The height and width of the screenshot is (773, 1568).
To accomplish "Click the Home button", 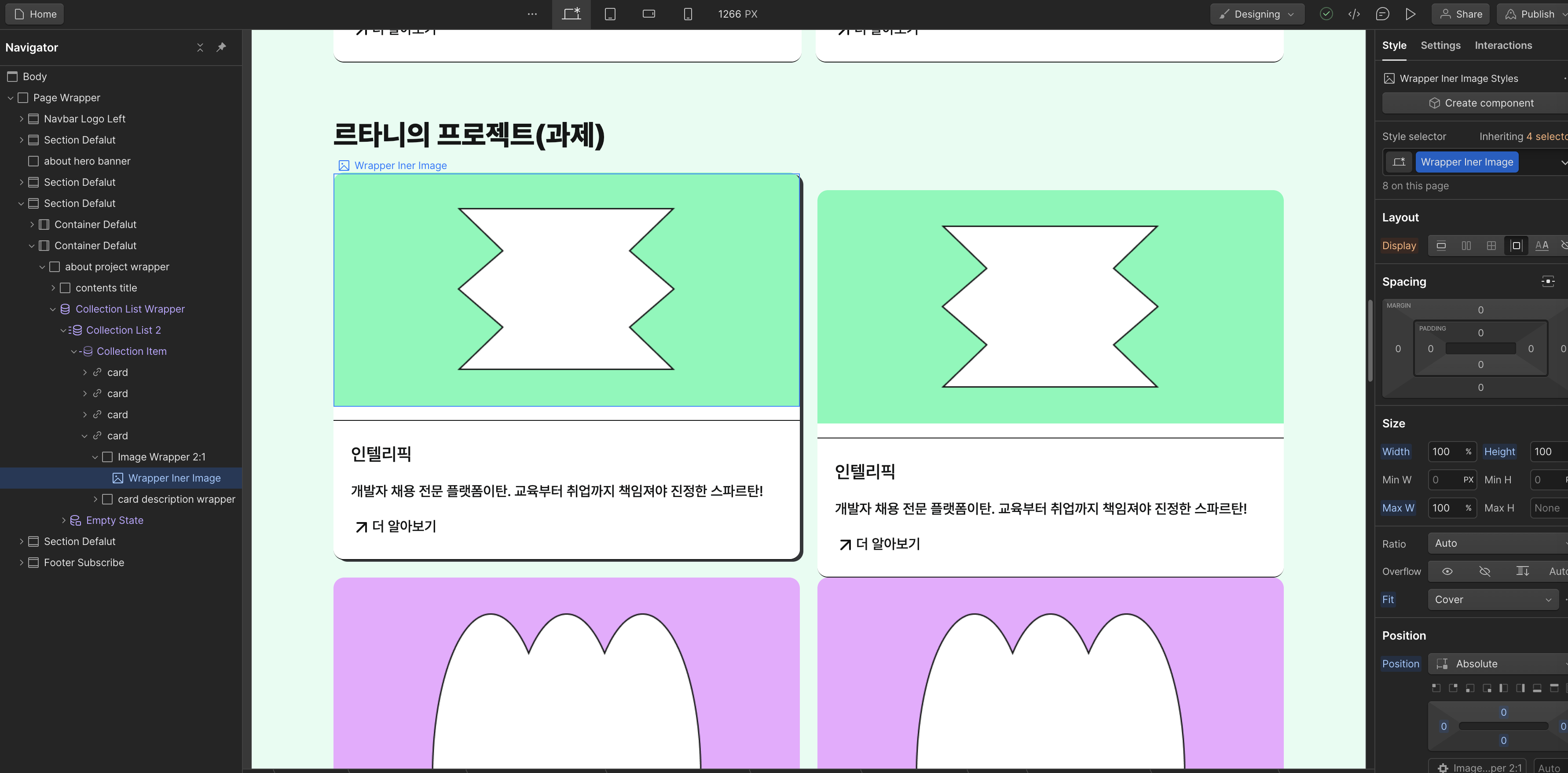I will (x=35, y=14).
